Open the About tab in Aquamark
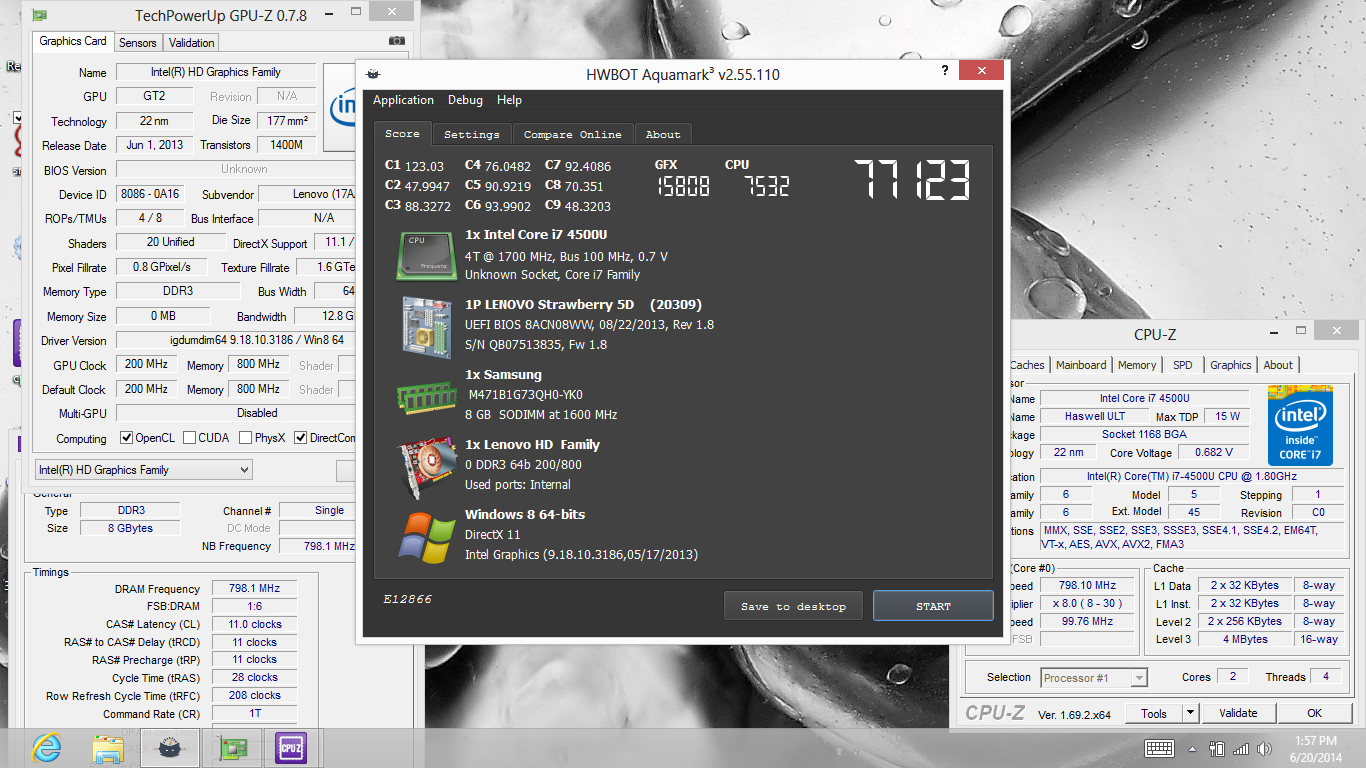This screenshot has width=1366, height=768. pyautogui.click(x=662, y=134)
